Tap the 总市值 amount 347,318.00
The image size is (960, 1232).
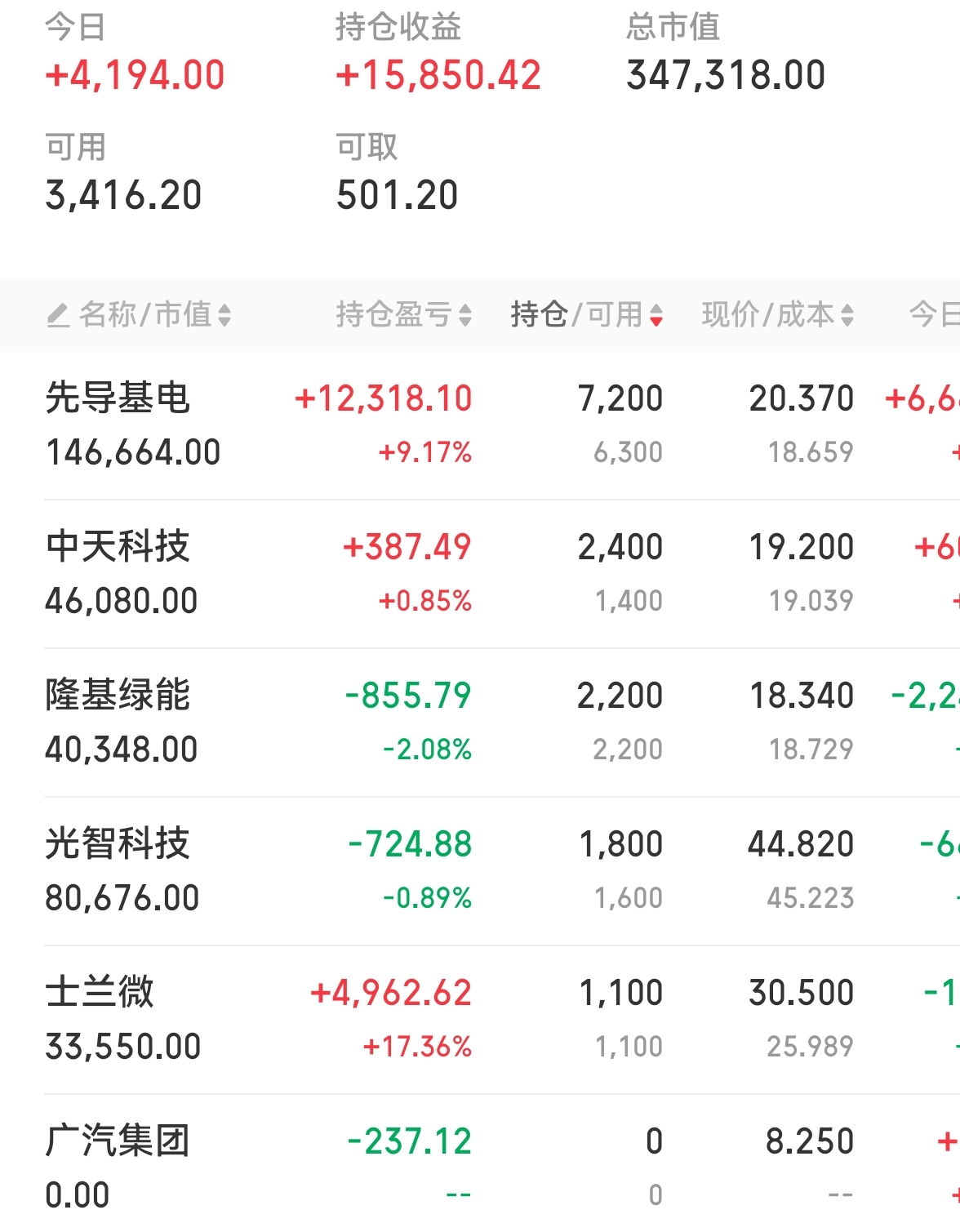726,76
